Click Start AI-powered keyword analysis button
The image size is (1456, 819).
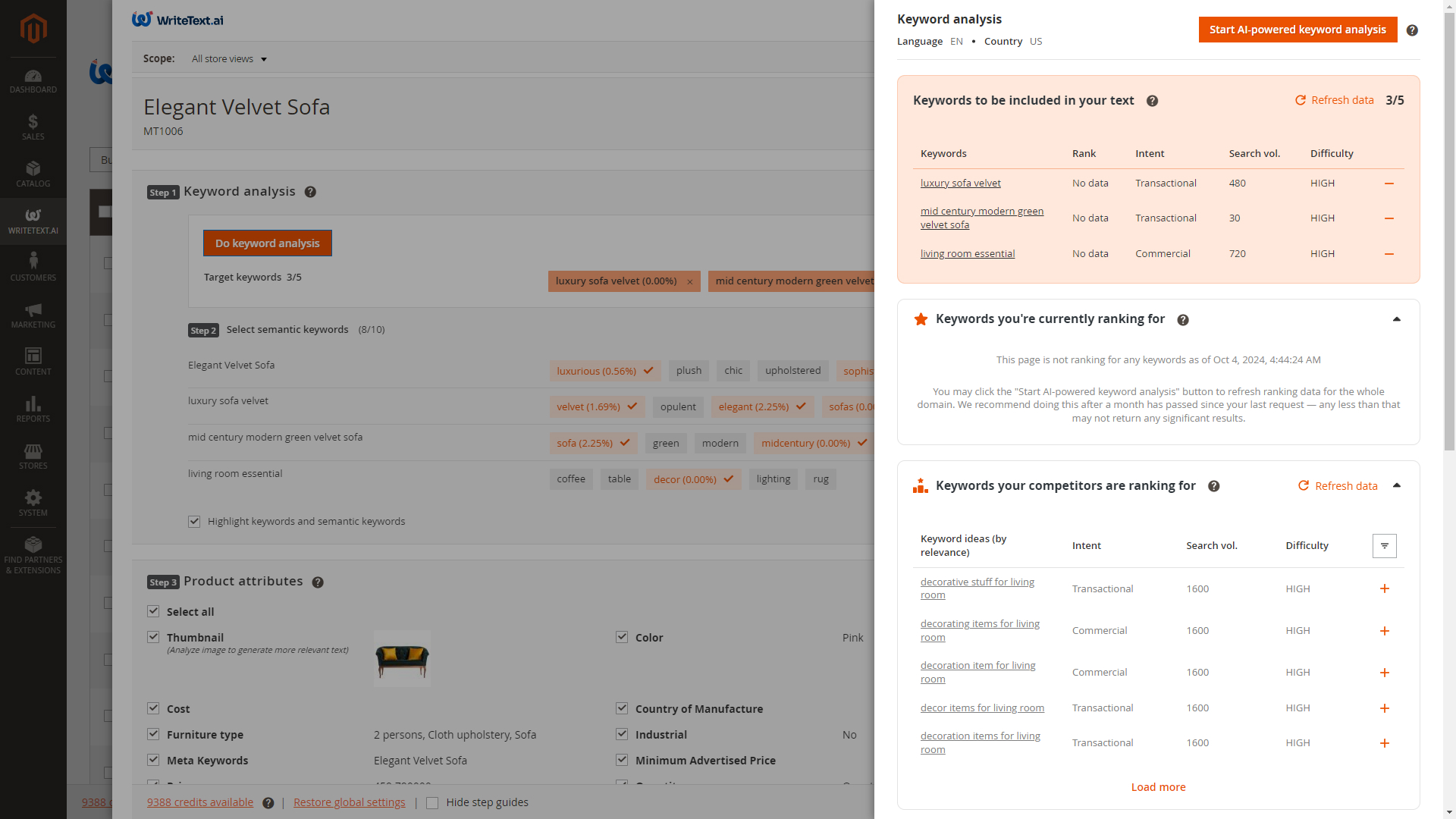1297,30
